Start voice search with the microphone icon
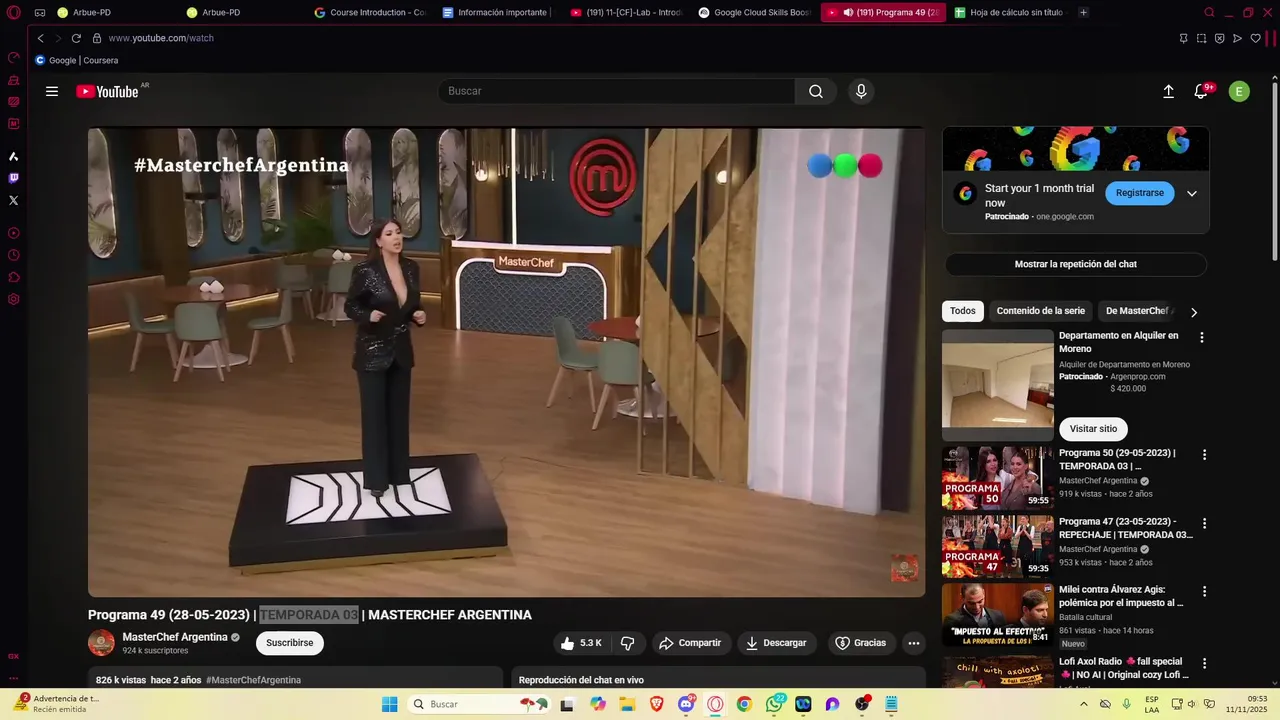The height and width of the screenshot is (720, 1280). coord(861,91)
